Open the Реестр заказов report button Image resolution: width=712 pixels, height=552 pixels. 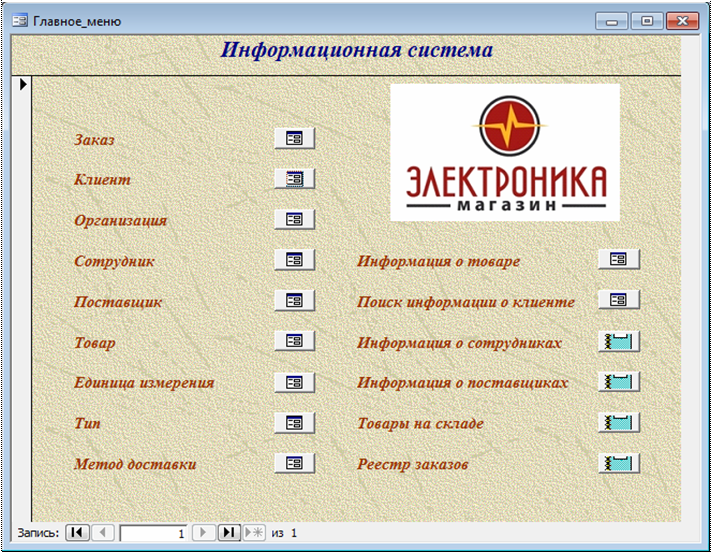pos(618,463)
